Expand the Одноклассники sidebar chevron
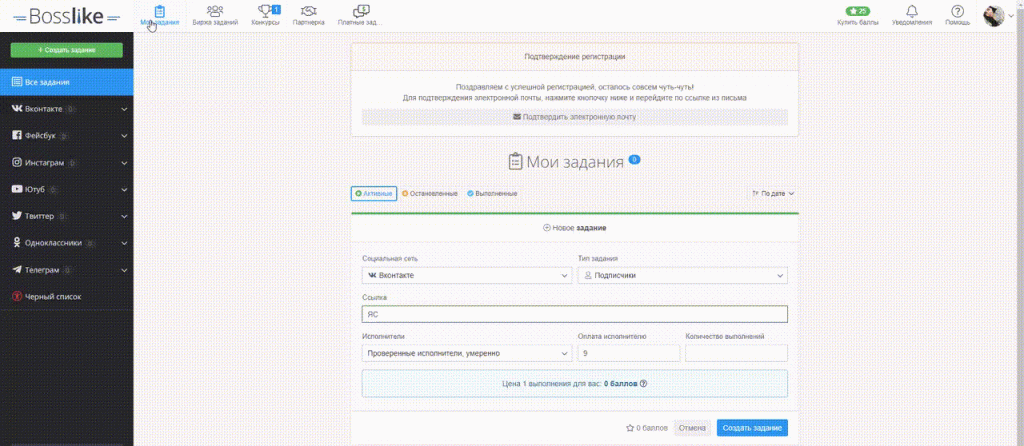The width and height of the screenshot is (1024, 446). click(124, 243)
